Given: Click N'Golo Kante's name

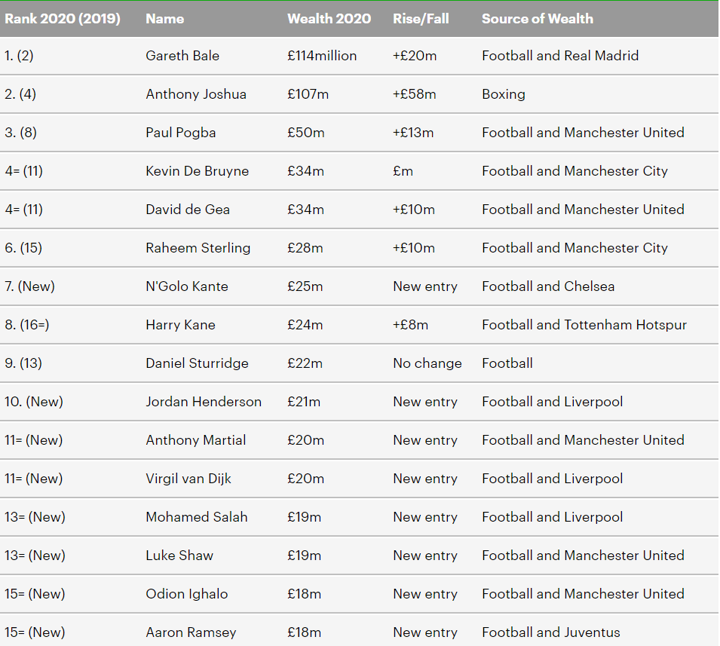Looking at the screenshot, I should click(186, 286).
